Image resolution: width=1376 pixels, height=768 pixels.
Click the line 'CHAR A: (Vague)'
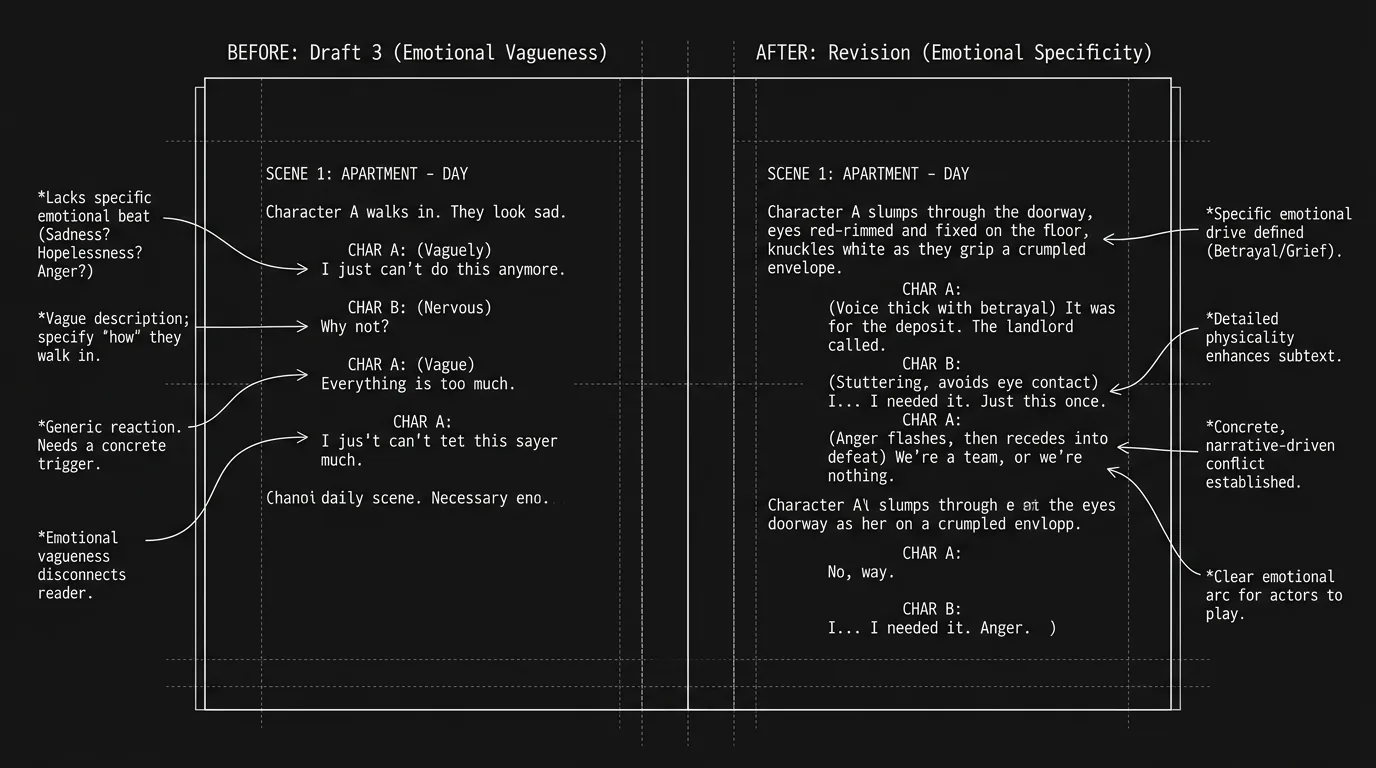[x=411, y=364]
